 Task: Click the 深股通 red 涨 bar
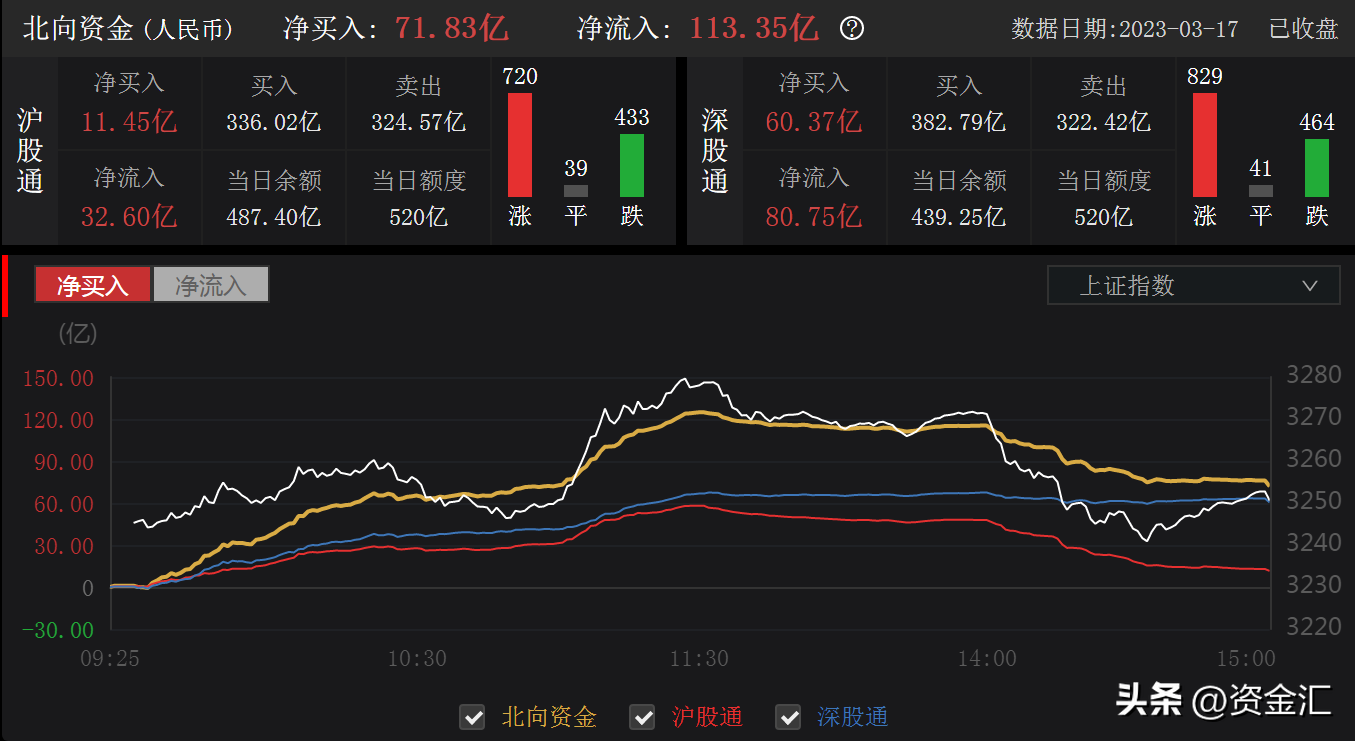[1205, 145]
